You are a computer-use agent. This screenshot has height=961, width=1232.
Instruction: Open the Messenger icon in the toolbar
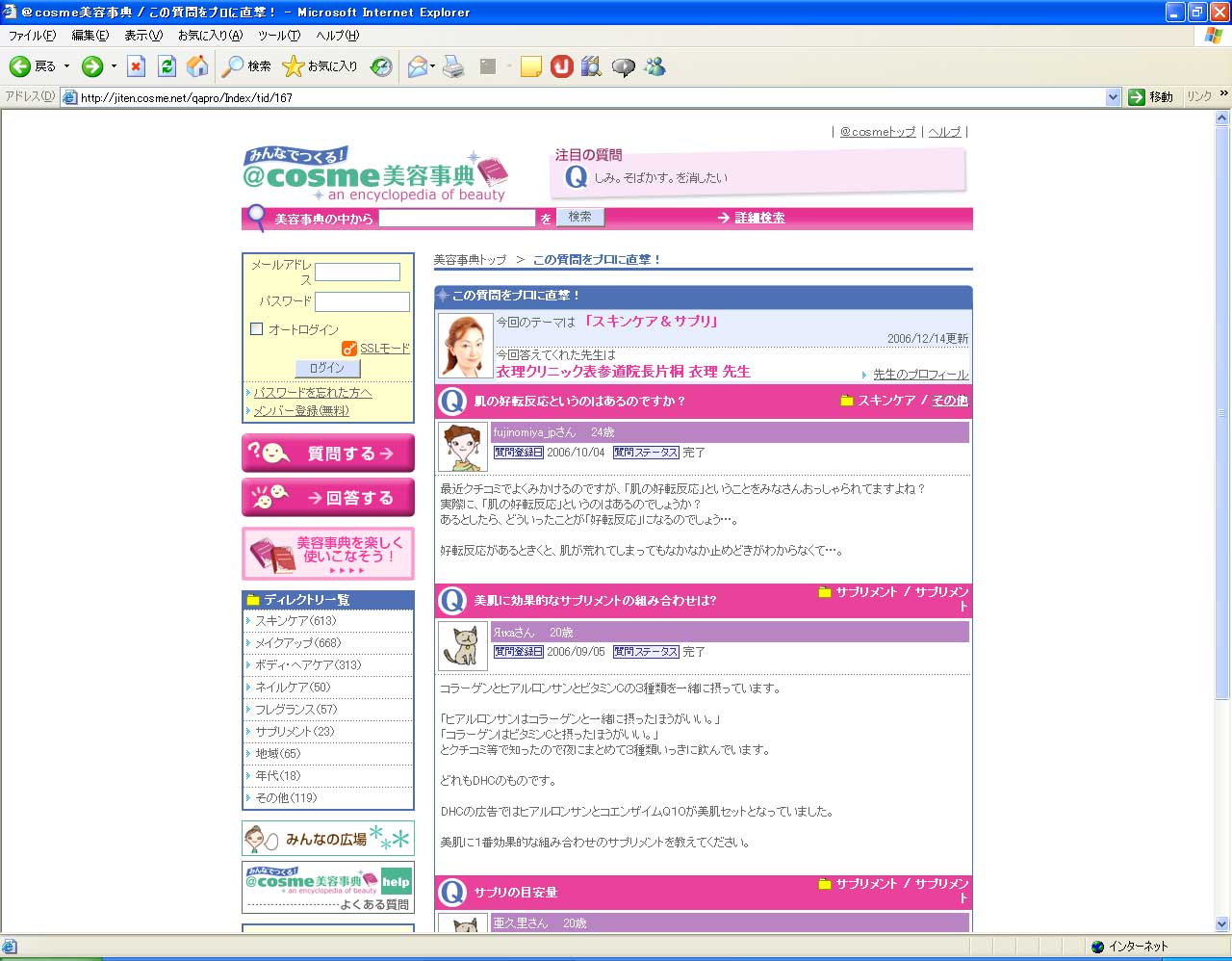pos(655,66)
